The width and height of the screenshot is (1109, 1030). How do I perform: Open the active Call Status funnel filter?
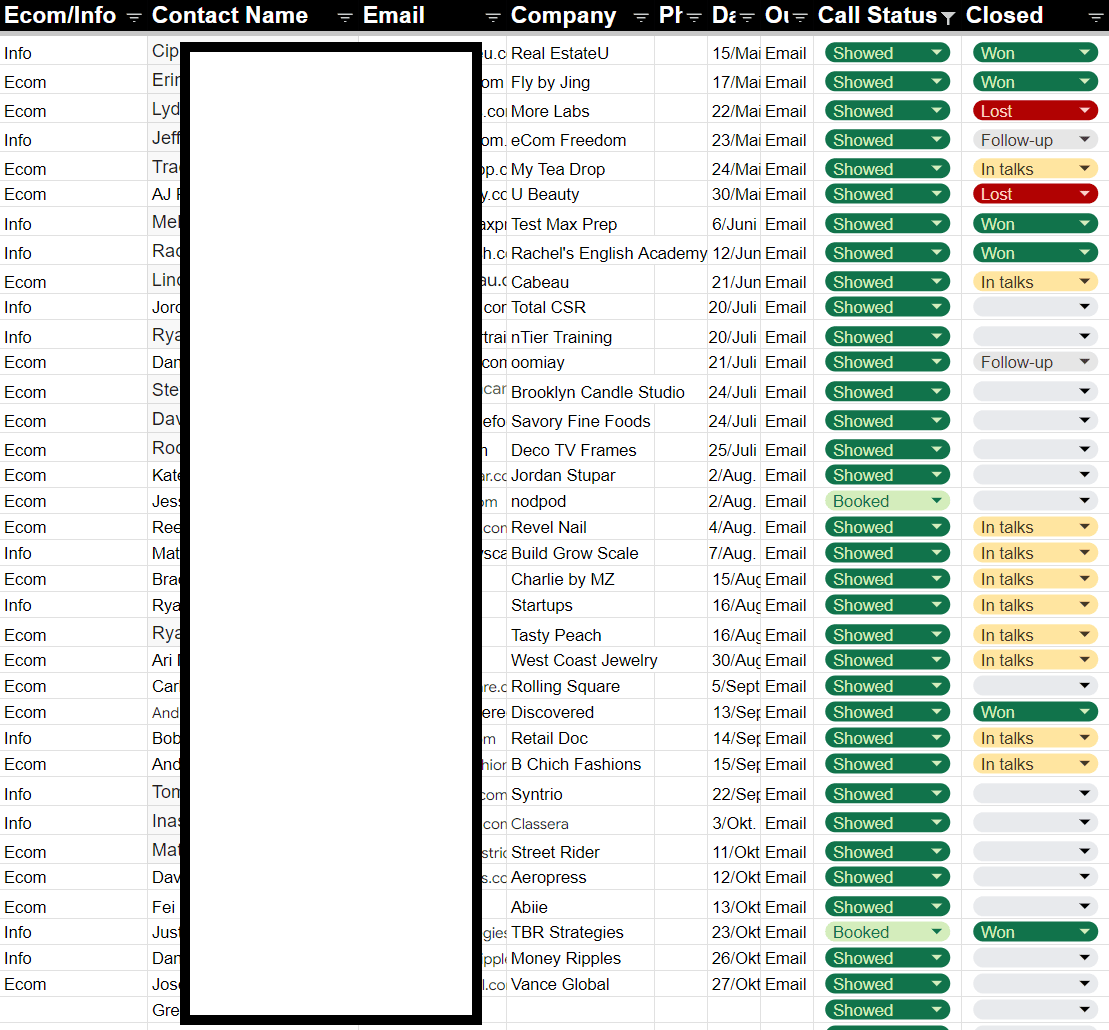pos(948,17)
